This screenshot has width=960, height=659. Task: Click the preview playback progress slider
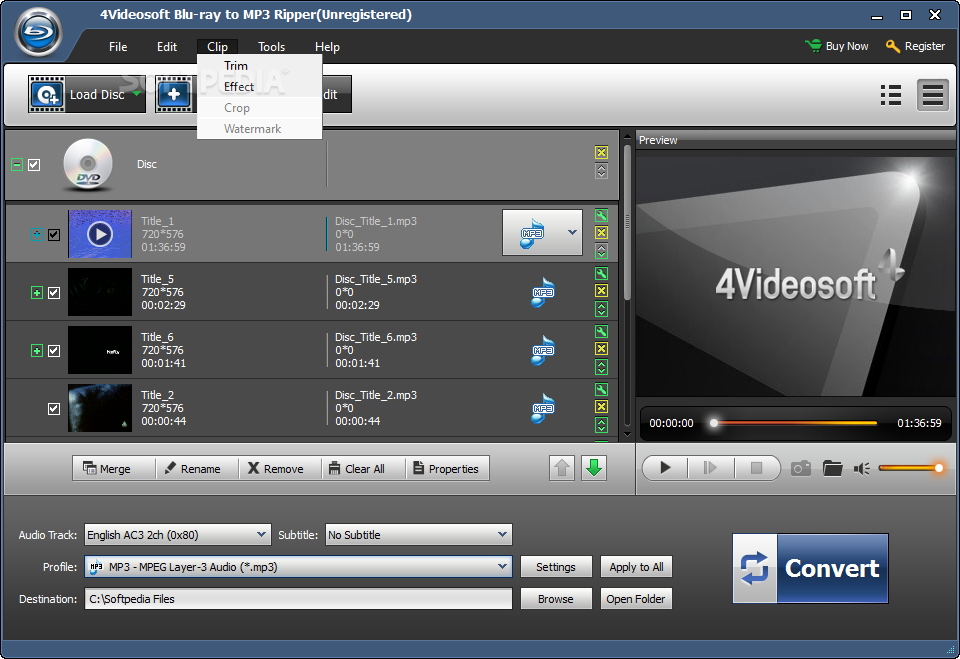(x=795, y=423)
